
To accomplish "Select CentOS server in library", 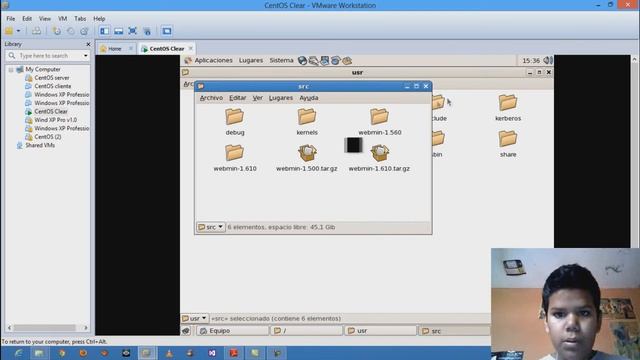I will [51, 78].
